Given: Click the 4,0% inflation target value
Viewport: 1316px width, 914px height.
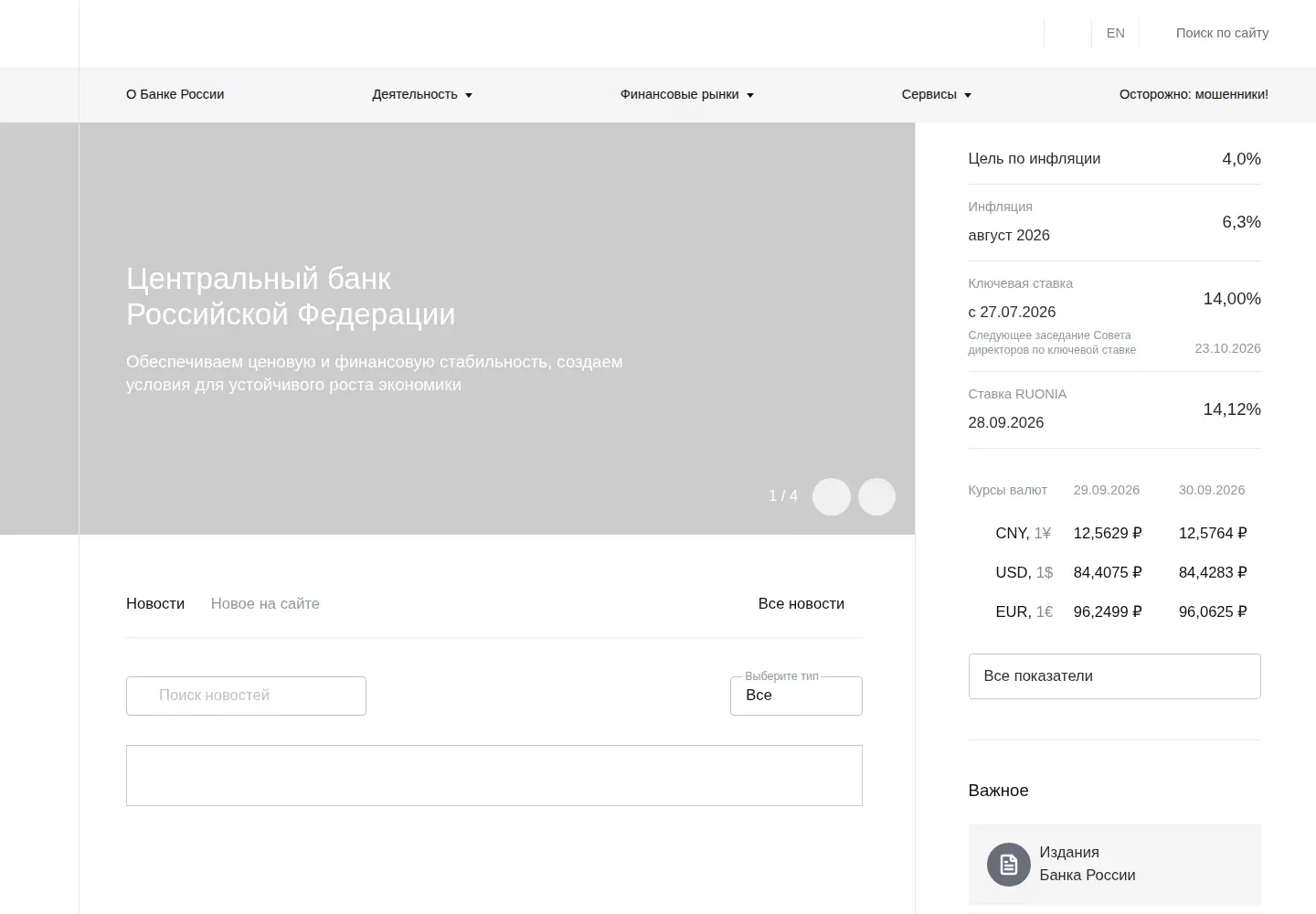Looking at the screenshot, I should coord(1242,159).
